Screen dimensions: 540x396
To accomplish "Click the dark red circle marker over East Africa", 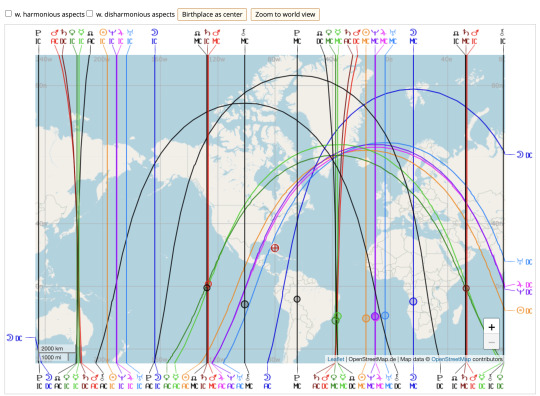I will [x=466, y=288].
